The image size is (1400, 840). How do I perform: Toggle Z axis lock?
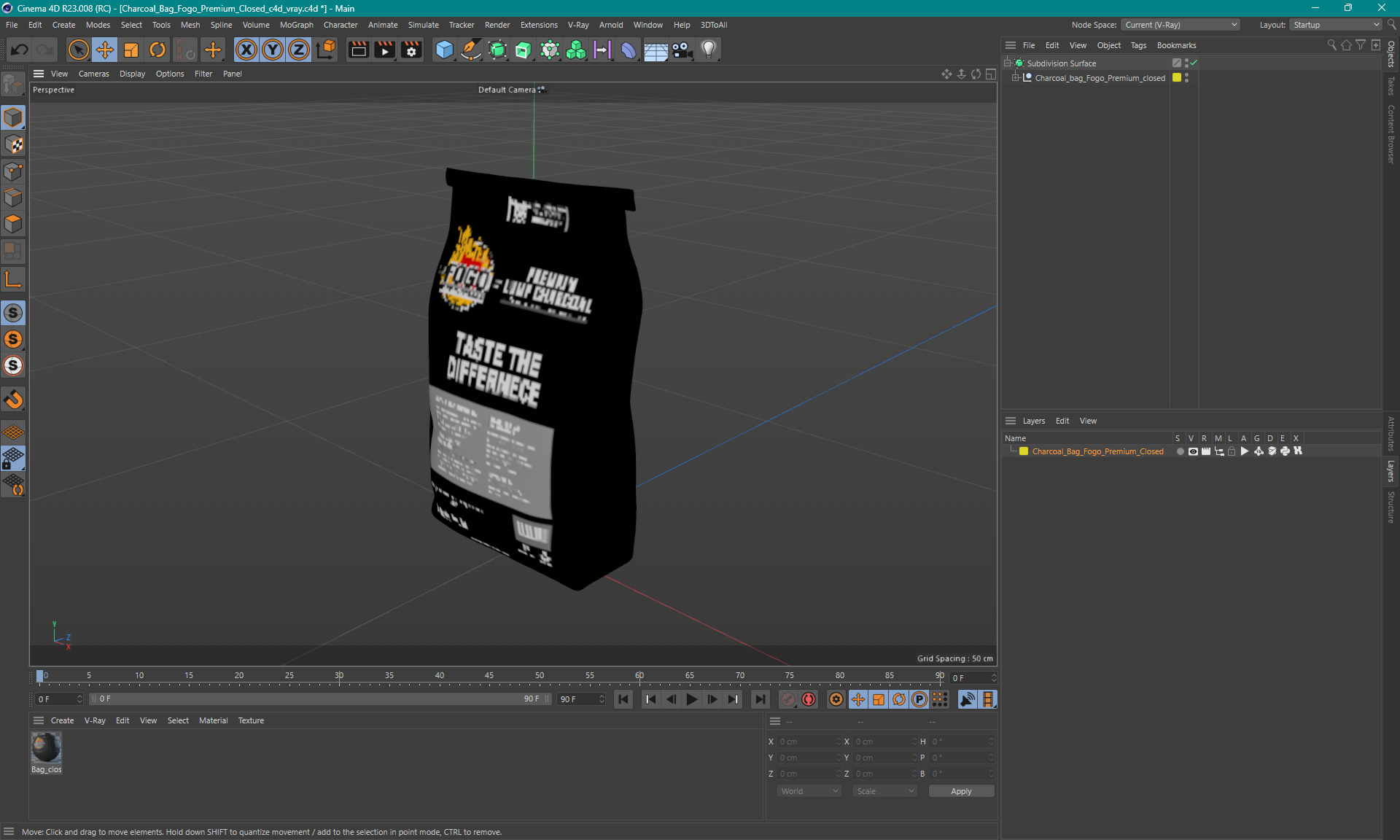coord(299,50)
